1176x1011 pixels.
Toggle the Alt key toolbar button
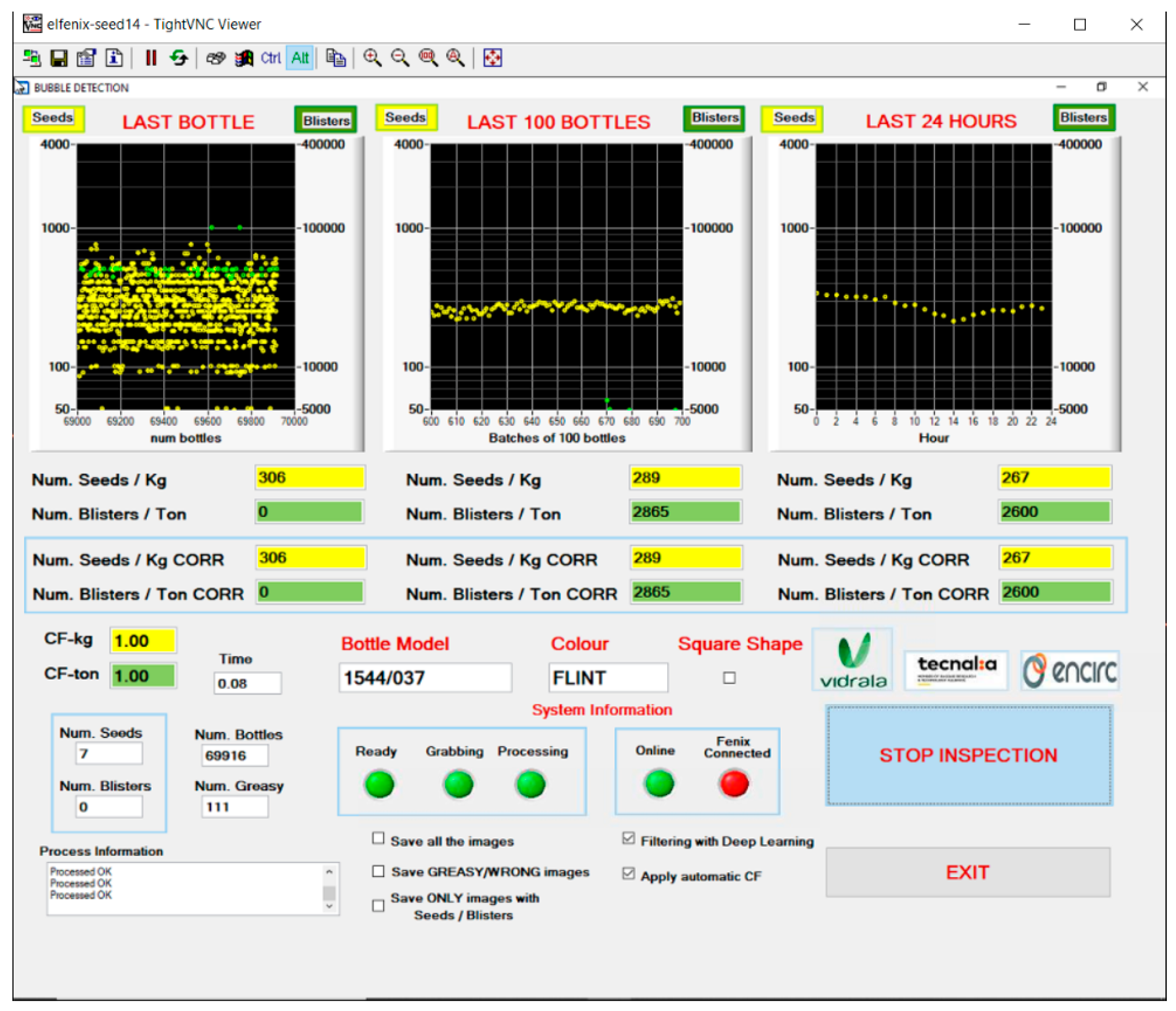pyautogui.click(x=300, y=58)
